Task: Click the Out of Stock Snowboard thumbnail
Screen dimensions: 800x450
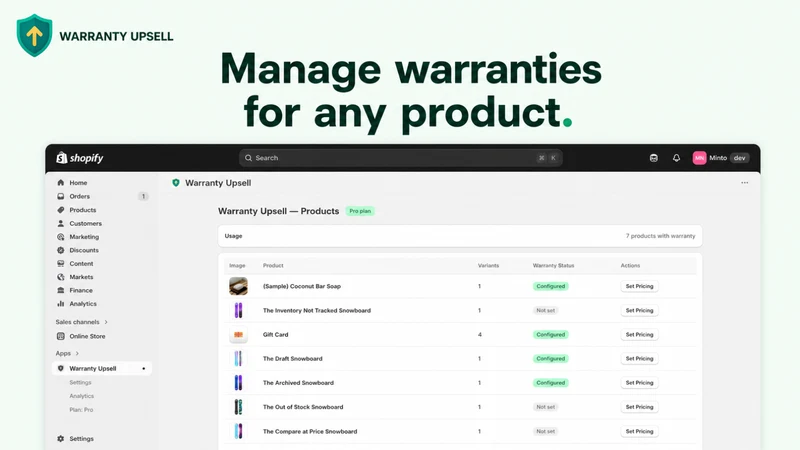Action: [x=238, y=407]
